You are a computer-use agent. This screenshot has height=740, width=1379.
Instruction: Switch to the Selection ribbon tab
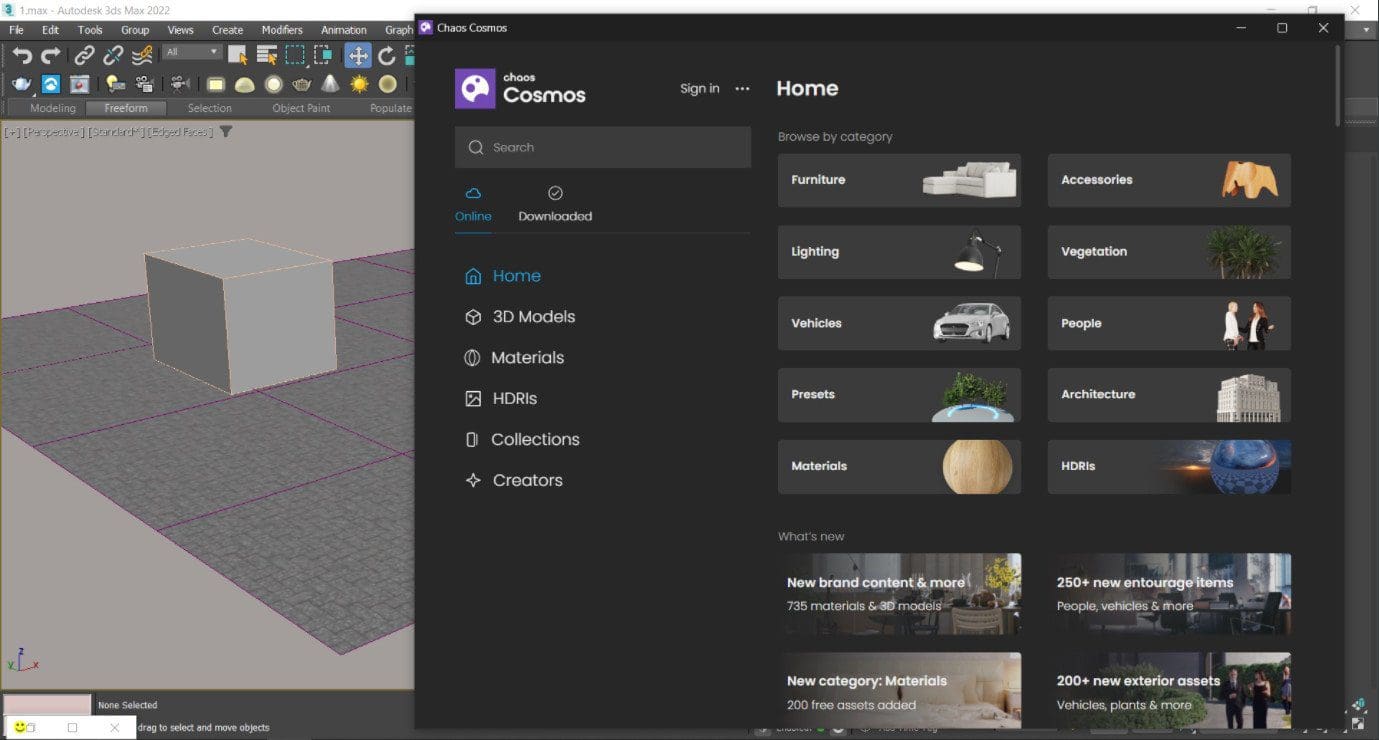[210, 108]
